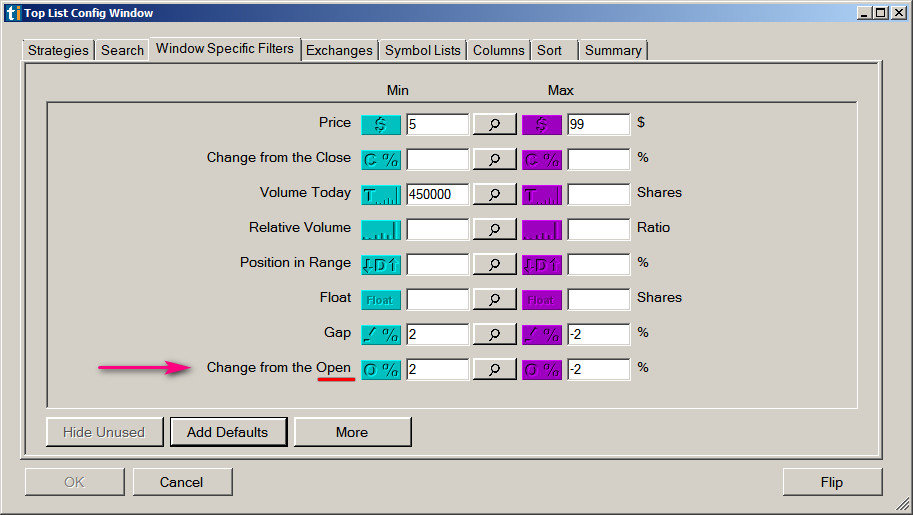913x515 pixels.
Task: Click the Min Price field containing 5
Action: (x=437, y=124)
